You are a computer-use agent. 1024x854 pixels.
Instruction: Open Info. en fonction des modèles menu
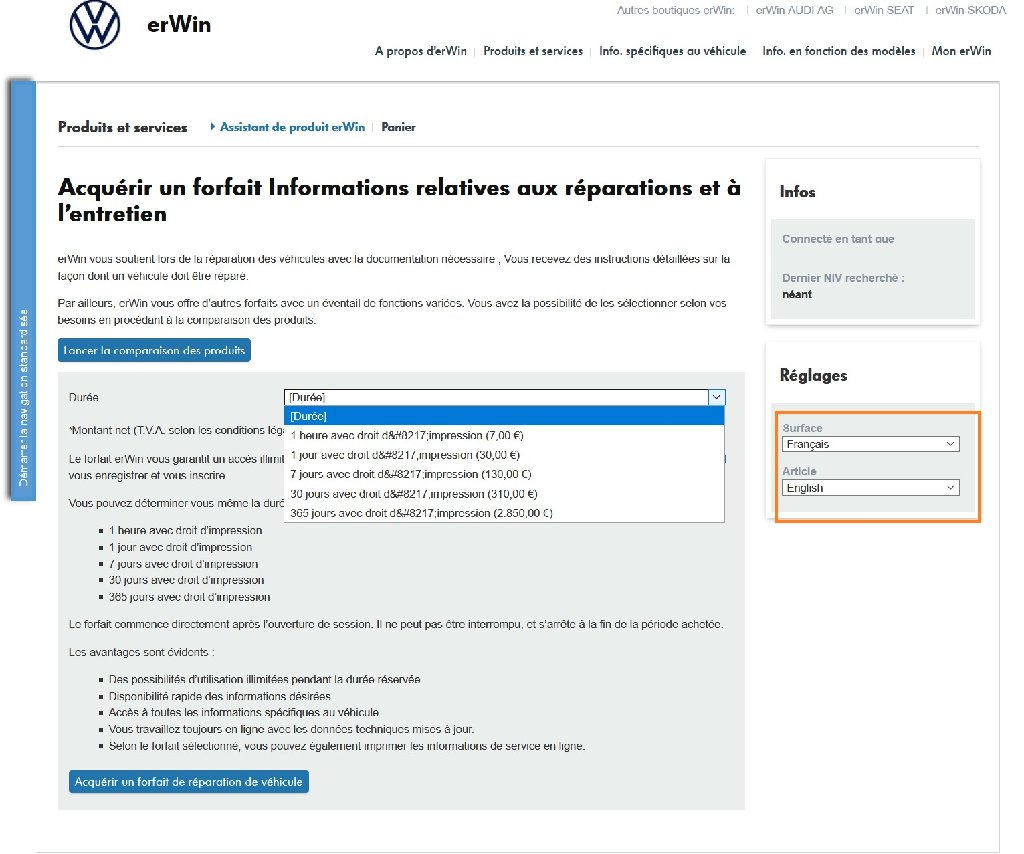click(x=839, y=51)
